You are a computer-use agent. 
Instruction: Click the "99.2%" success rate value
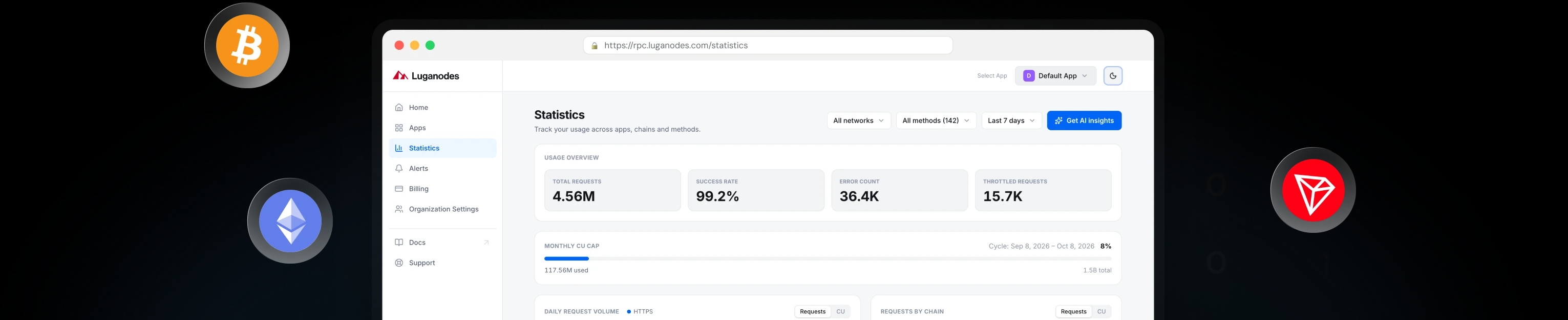point(717,196)
